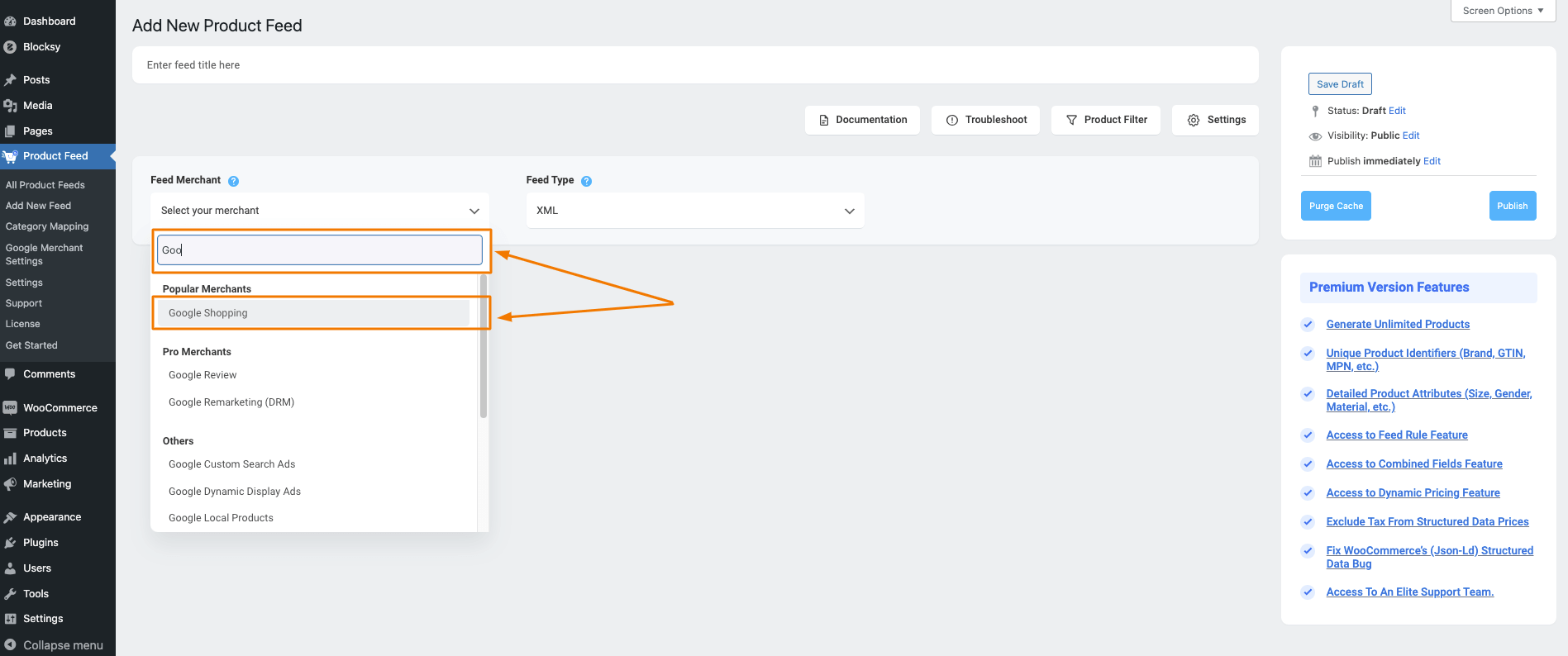Click the Product Filter funnel icon
Image resolution: width=1568 pixels, height=656 pixels.
[1071, 121]
